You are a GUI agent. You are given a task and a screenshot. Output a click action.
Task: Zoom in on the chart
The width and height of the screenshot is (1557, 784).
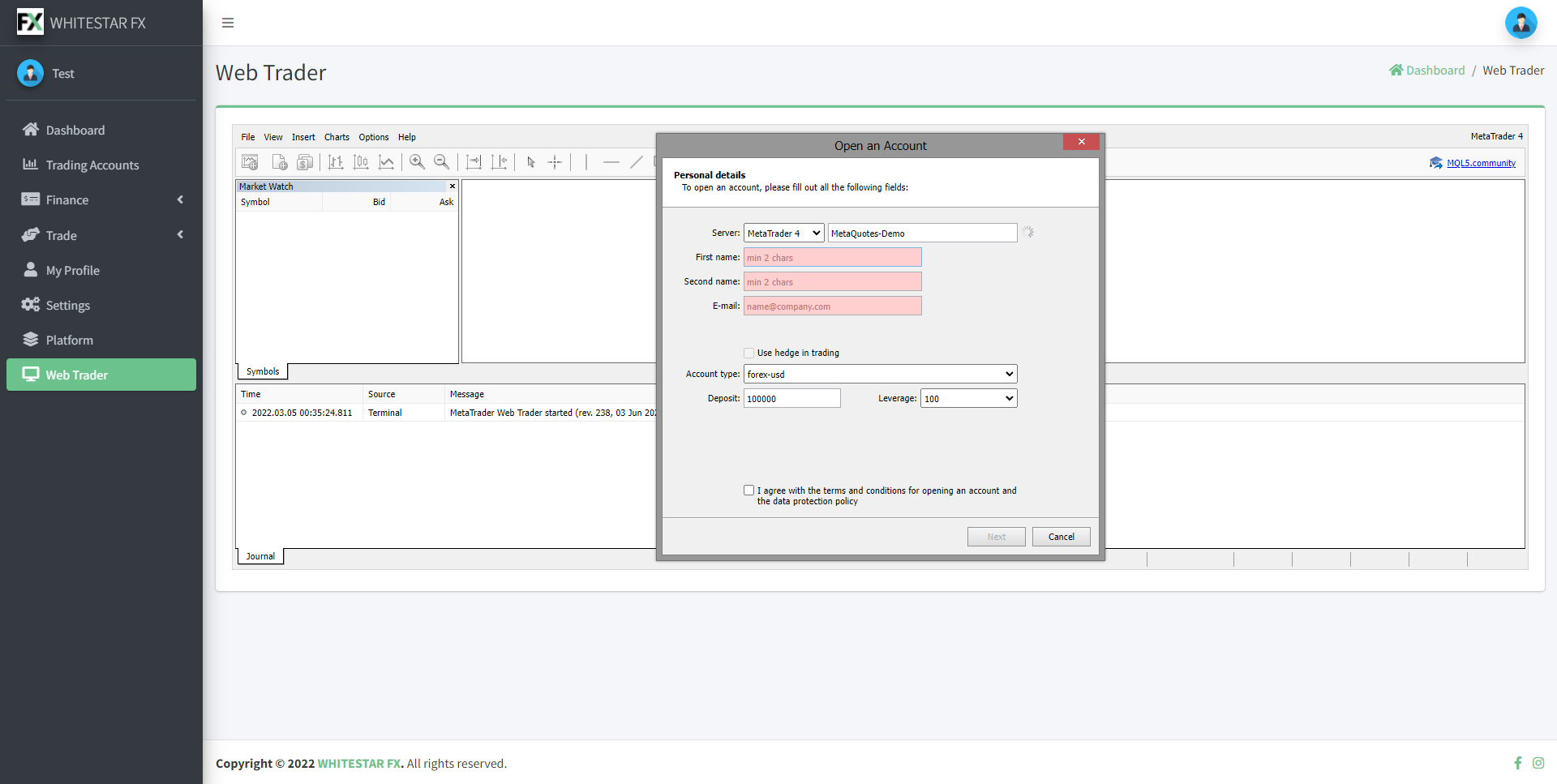point(417,162)
